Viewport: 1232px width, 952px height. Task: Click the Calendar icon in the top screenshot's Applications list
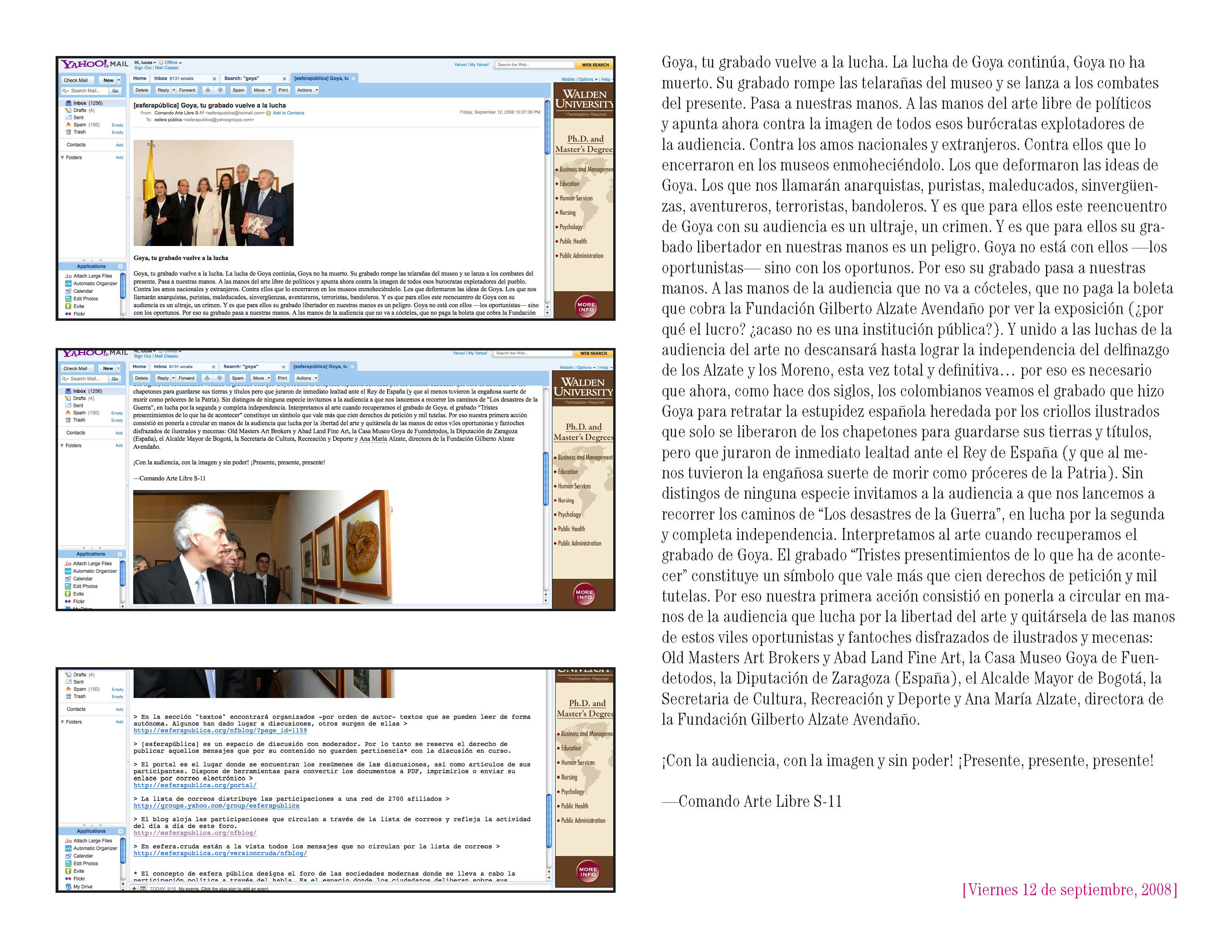pyautogui.click(x=68, y=291)
